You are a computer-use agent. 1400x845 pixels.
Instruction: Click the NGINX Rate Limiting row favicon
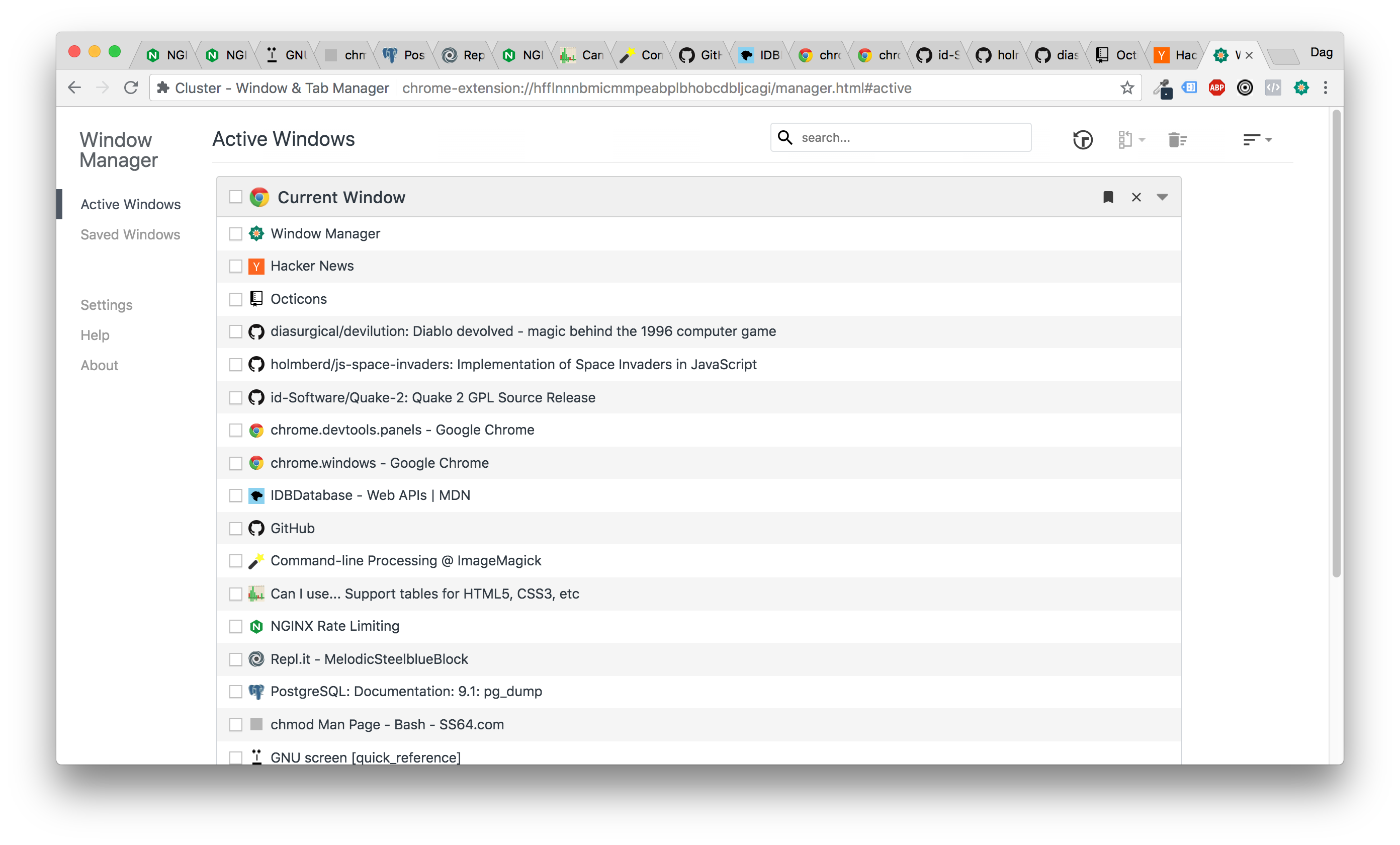pos(256,626)
